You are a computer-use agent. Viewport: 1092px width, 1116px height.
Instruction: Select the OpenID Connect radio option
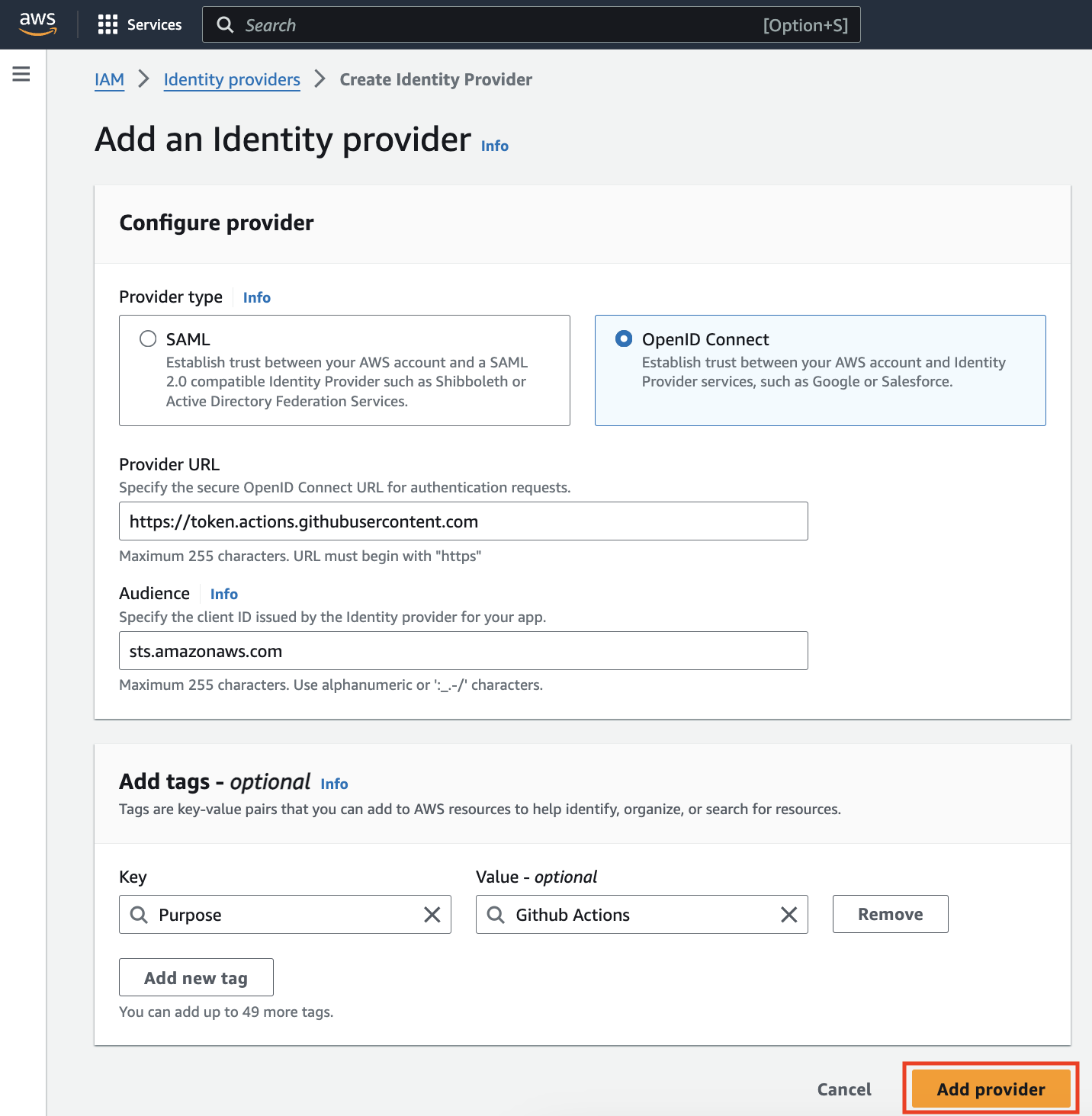624,339
